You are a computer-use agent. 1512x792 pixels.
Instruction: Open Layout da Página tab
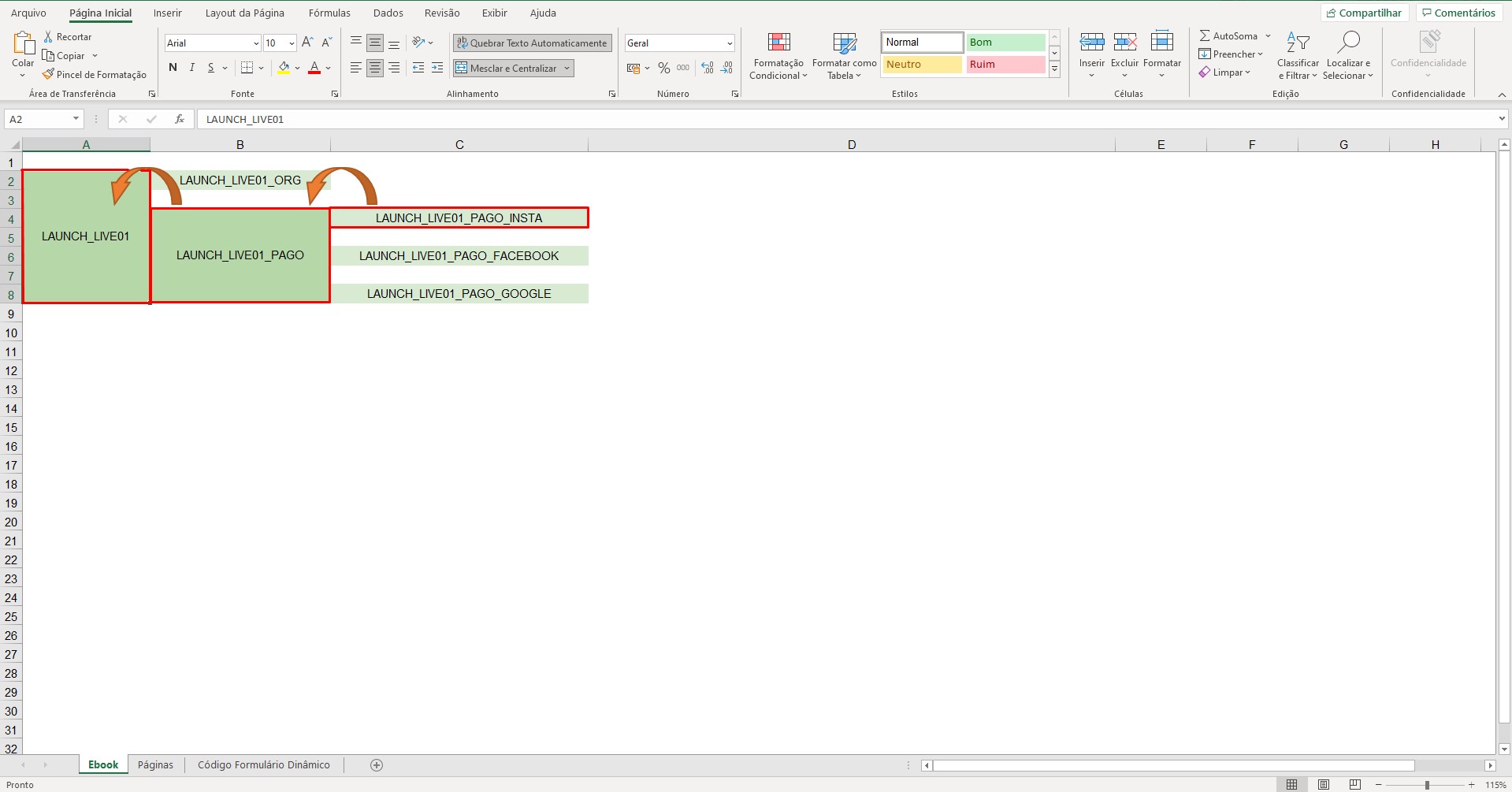point(245,13)
